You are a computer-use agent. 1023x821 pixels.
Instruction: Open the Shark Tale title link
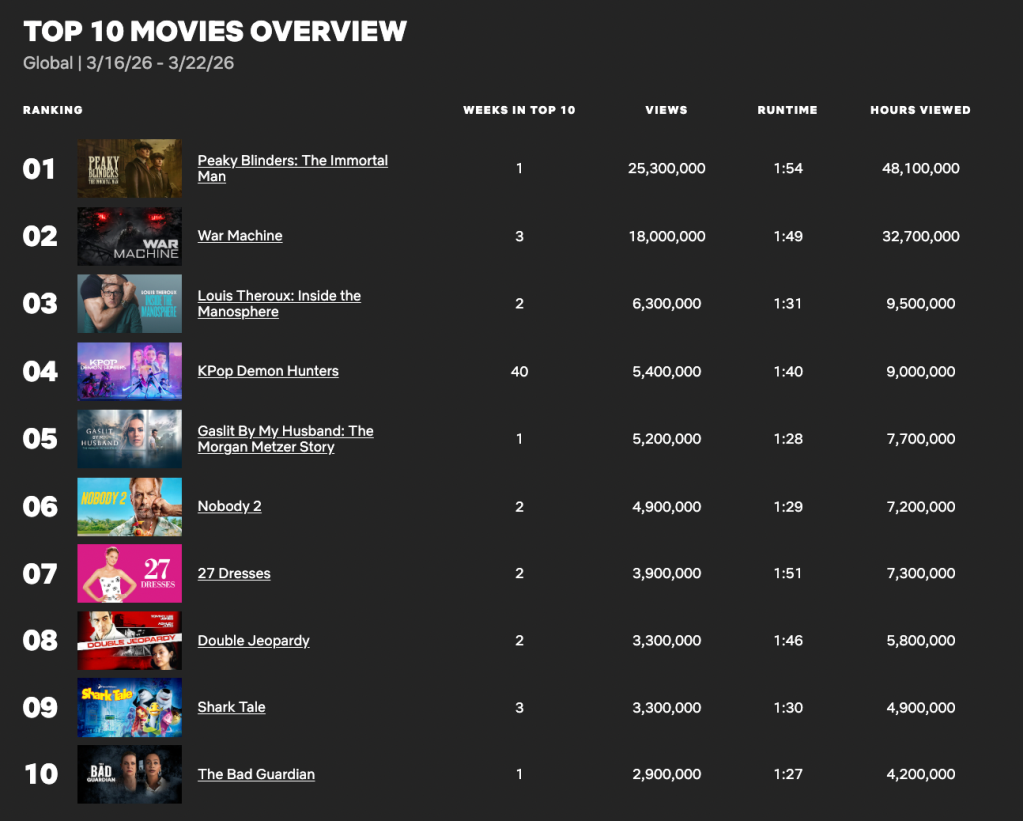tap(231, 707)
